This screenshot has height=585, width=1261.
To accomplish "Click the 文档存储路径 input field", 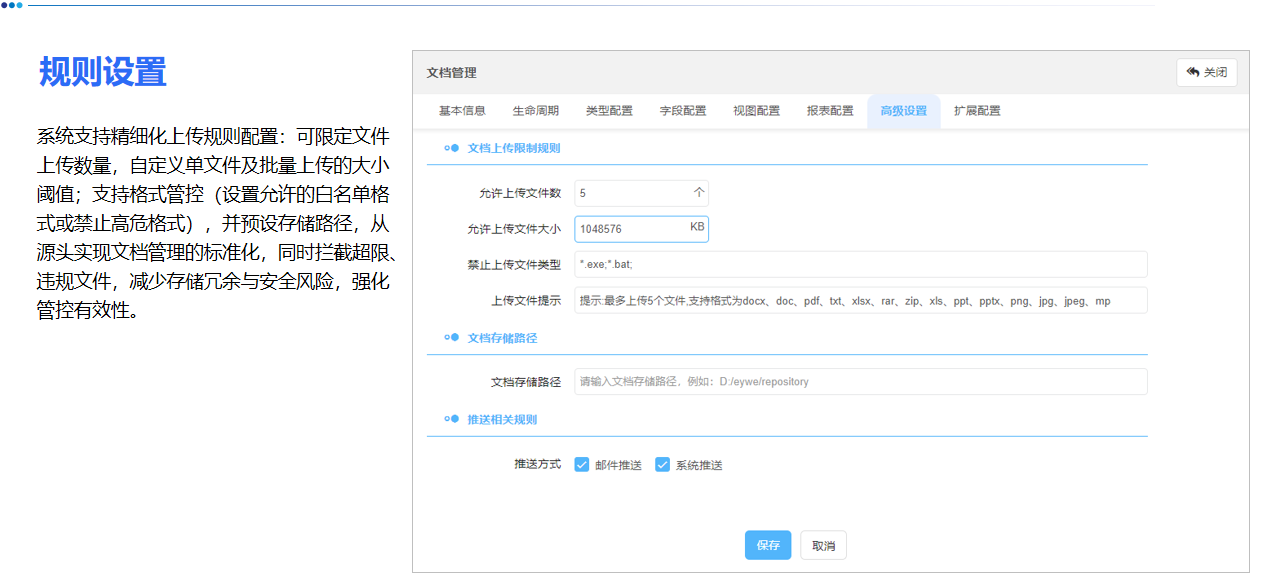I will [x=860, y=381].
